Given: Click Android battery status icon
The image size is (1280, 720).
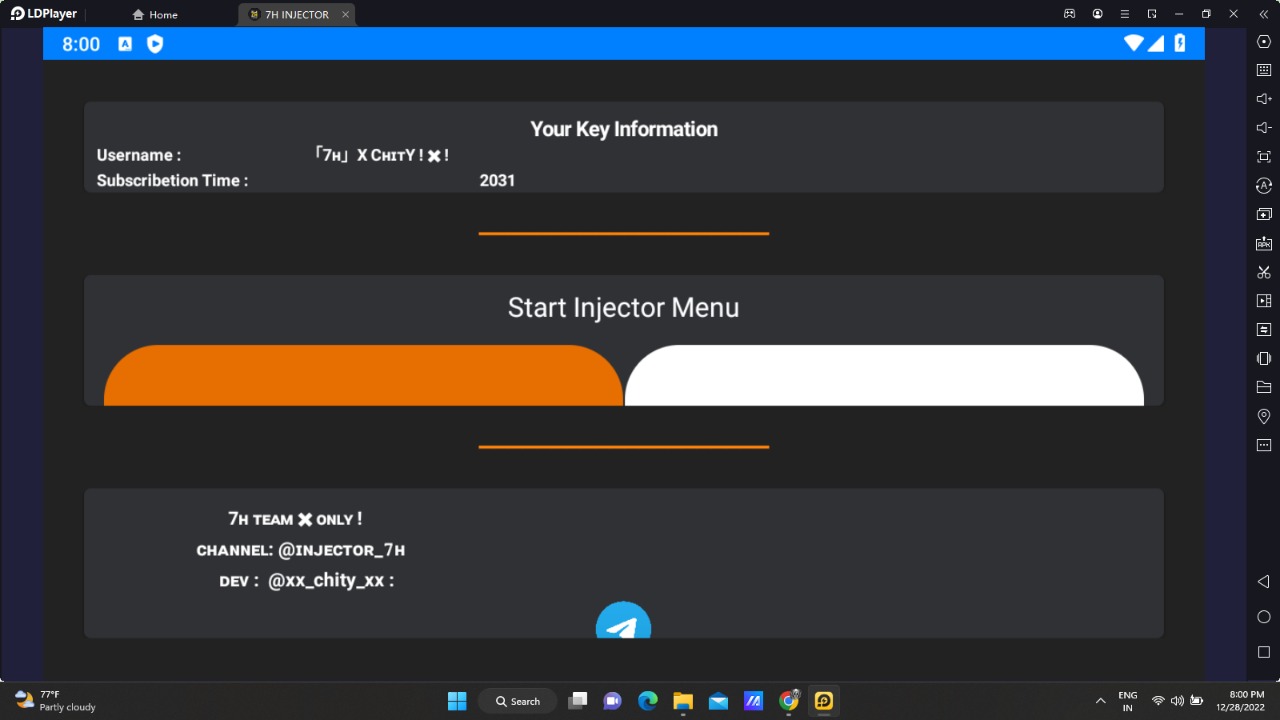Looking at the screenshot, I should 1180,43.
